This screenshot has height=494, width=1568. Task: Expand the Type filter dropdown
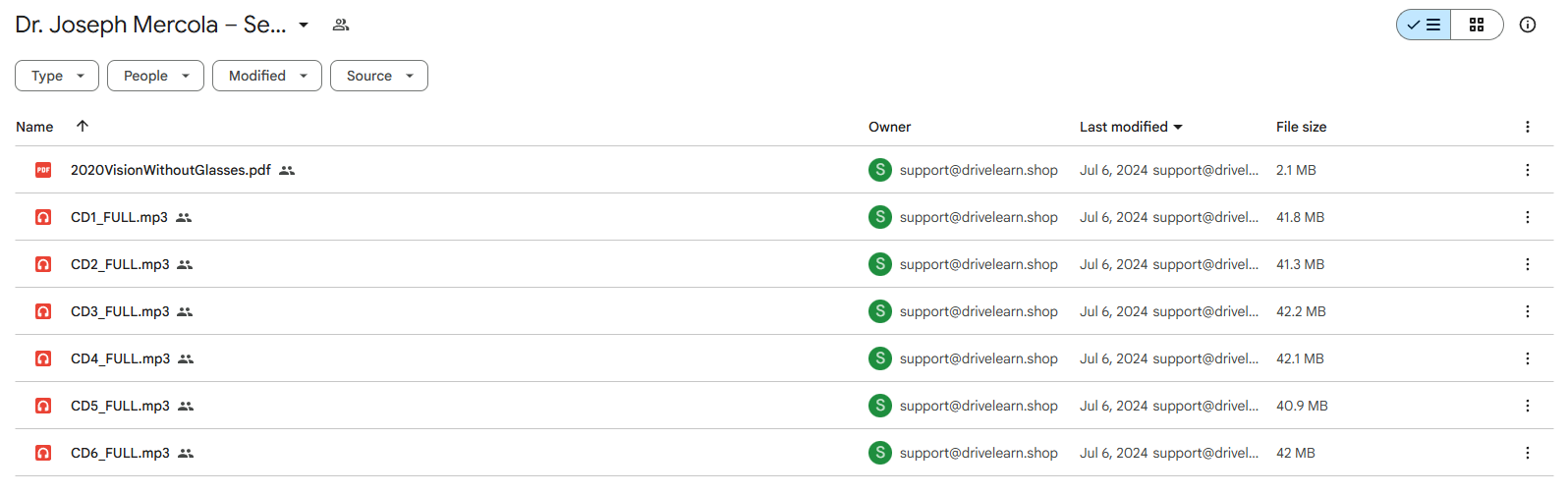click(57, 76)
